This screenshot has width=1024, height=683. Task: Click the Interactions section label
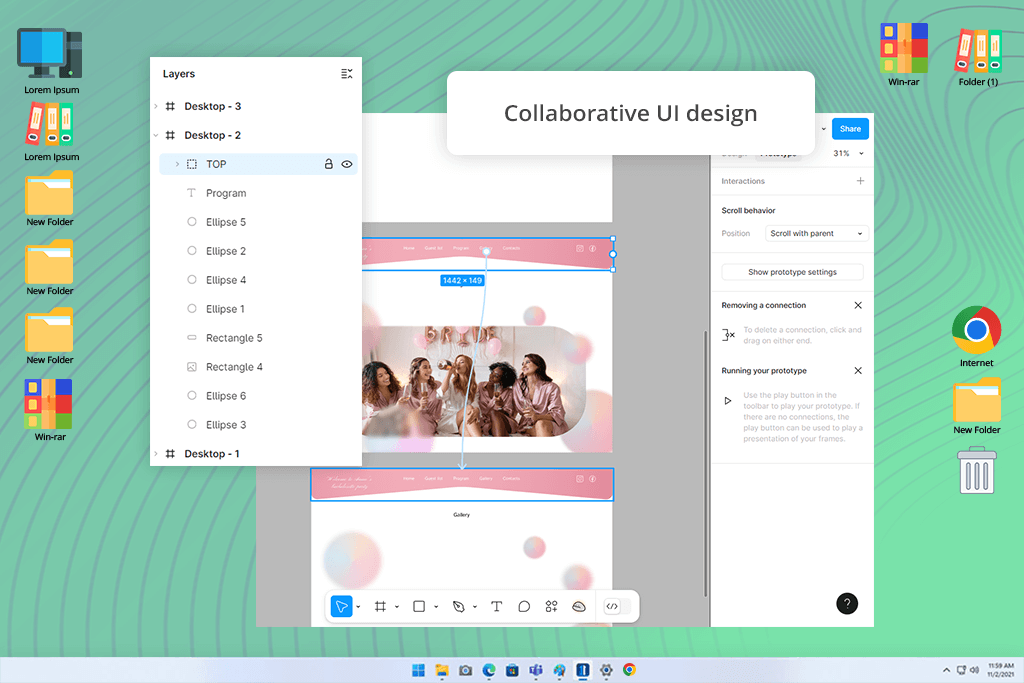743,181
